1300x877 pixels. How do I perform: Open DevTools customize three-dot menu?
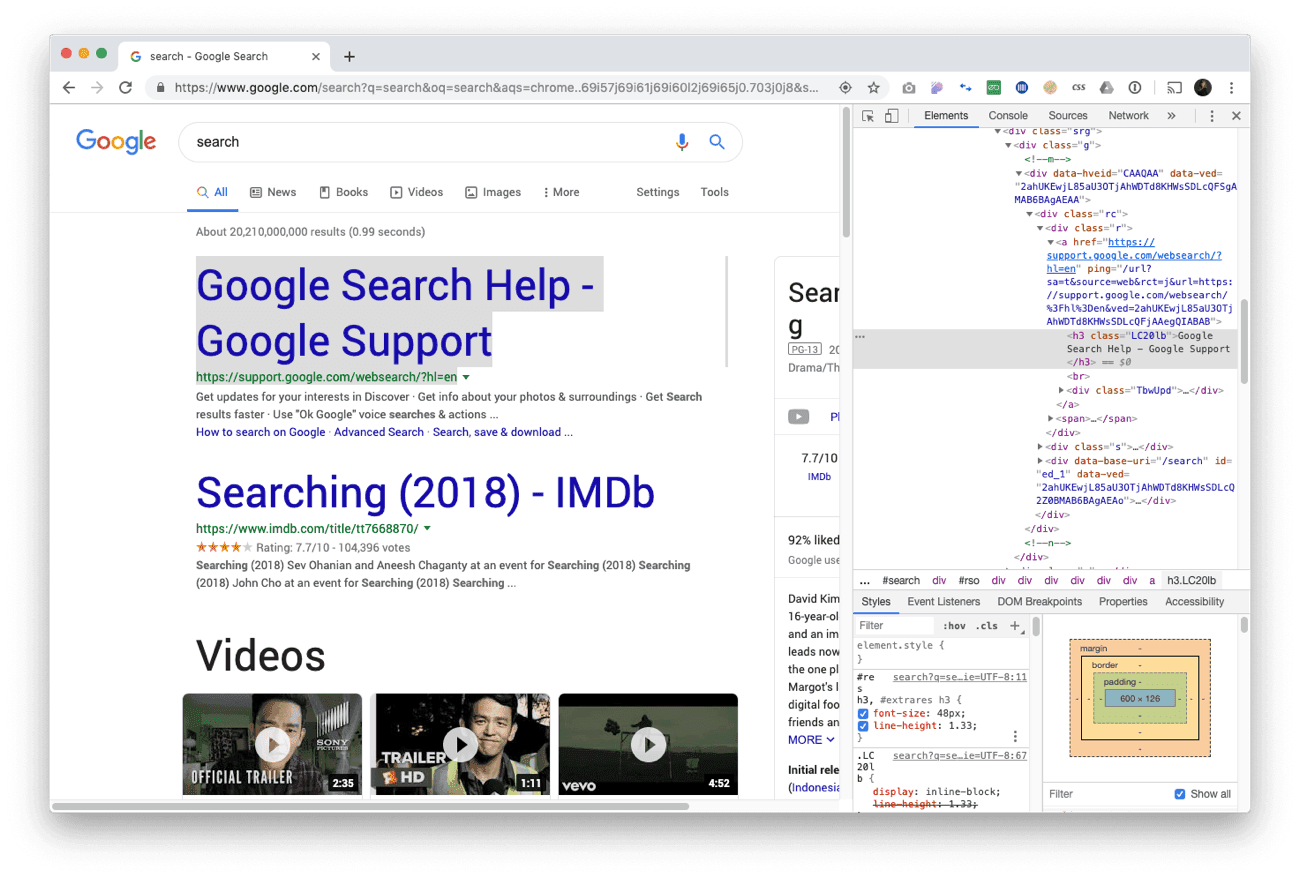pos(1212,116)
